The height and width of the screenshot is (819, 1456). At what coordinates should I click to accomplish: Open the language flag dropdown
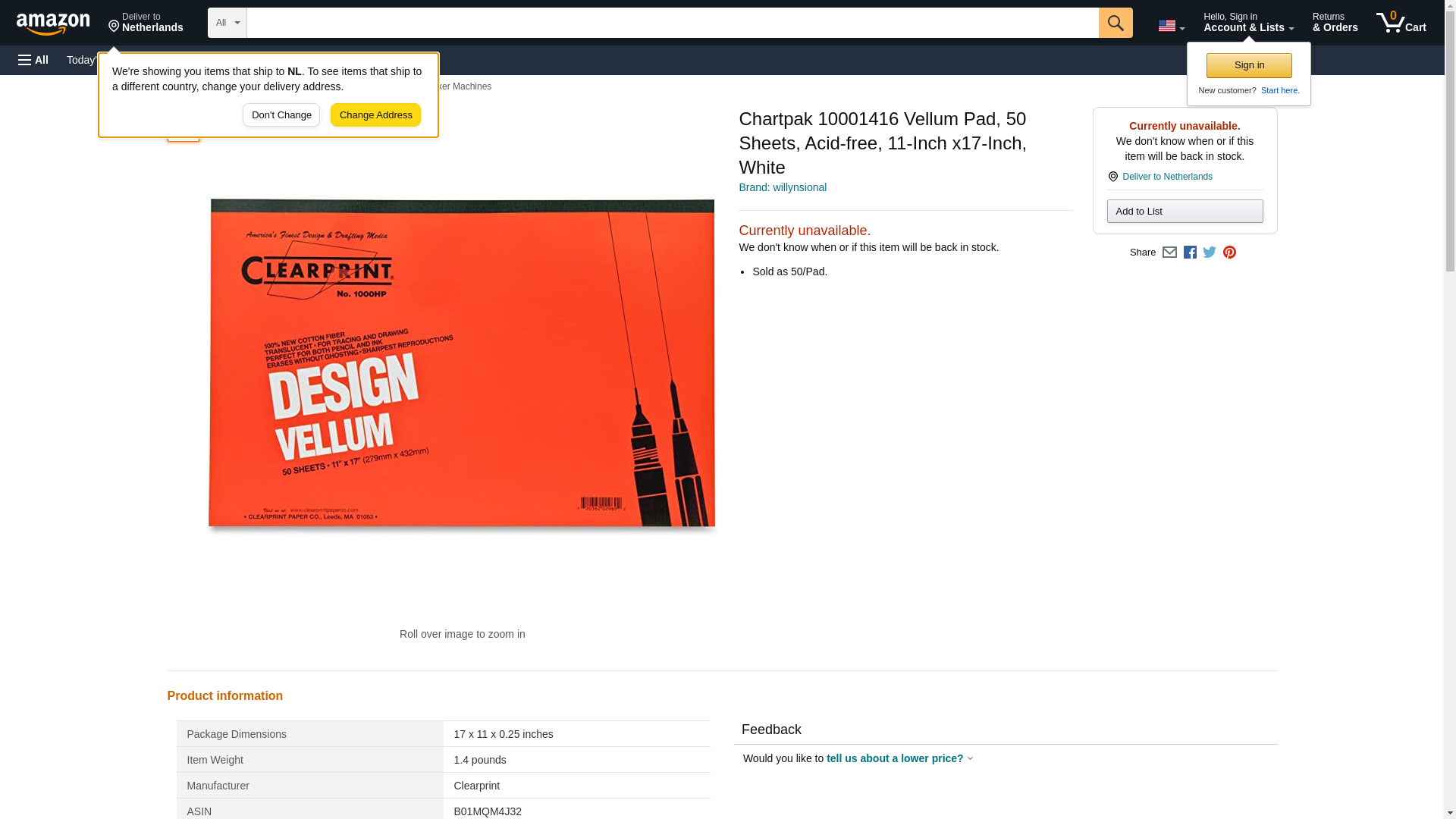click(x=1171, y=26)
